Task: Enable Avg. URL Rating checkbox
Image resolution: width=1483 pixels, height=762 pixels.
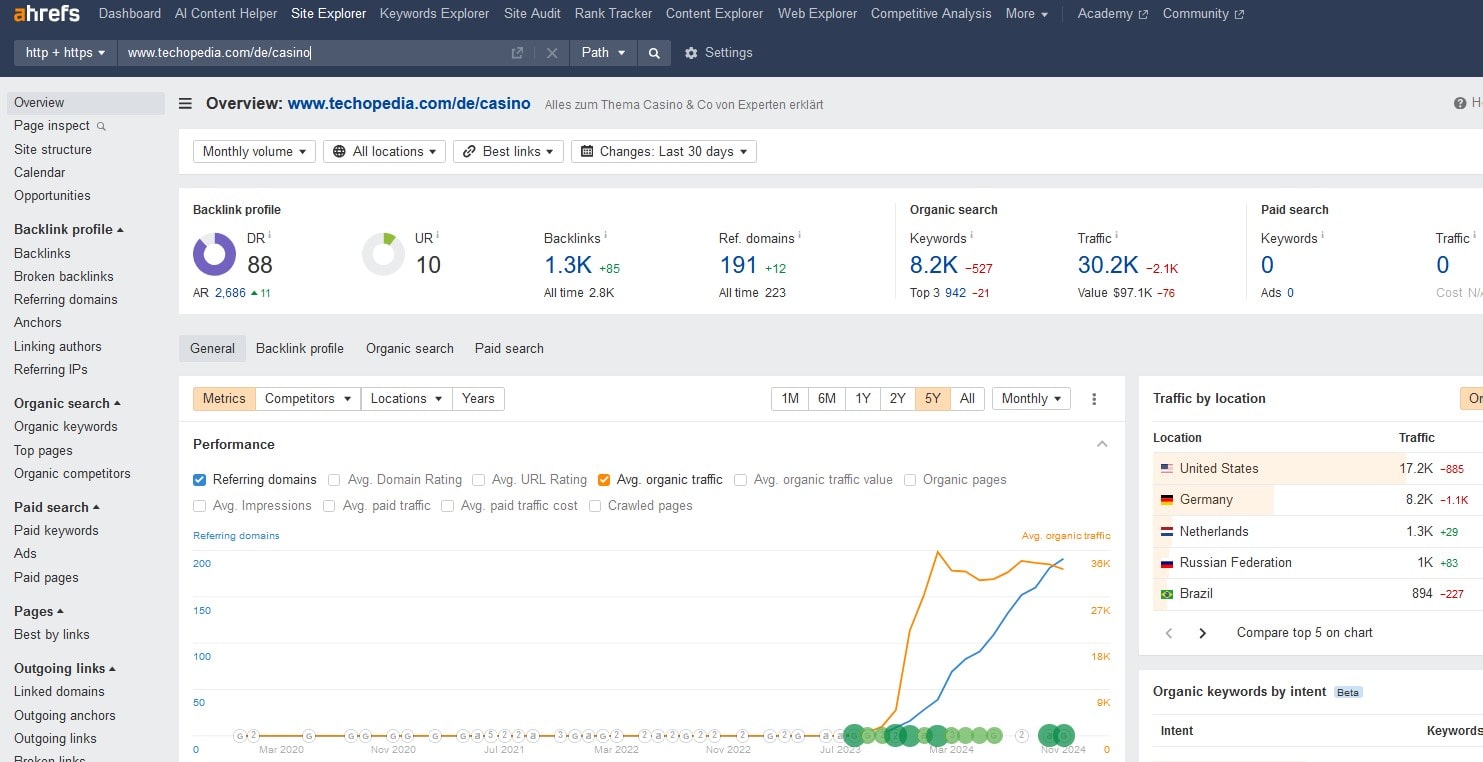Action: pyautogui.click(x=479, y=480)
